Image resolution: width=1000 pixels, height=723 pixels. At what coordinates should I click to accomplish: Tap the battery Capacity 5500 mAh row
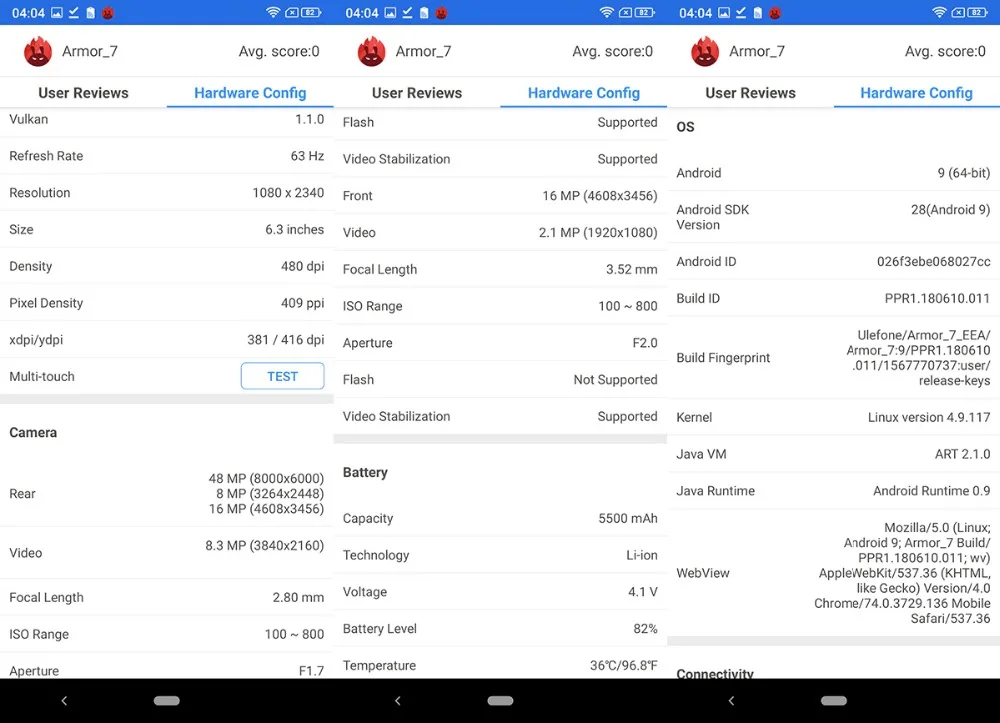500,518
